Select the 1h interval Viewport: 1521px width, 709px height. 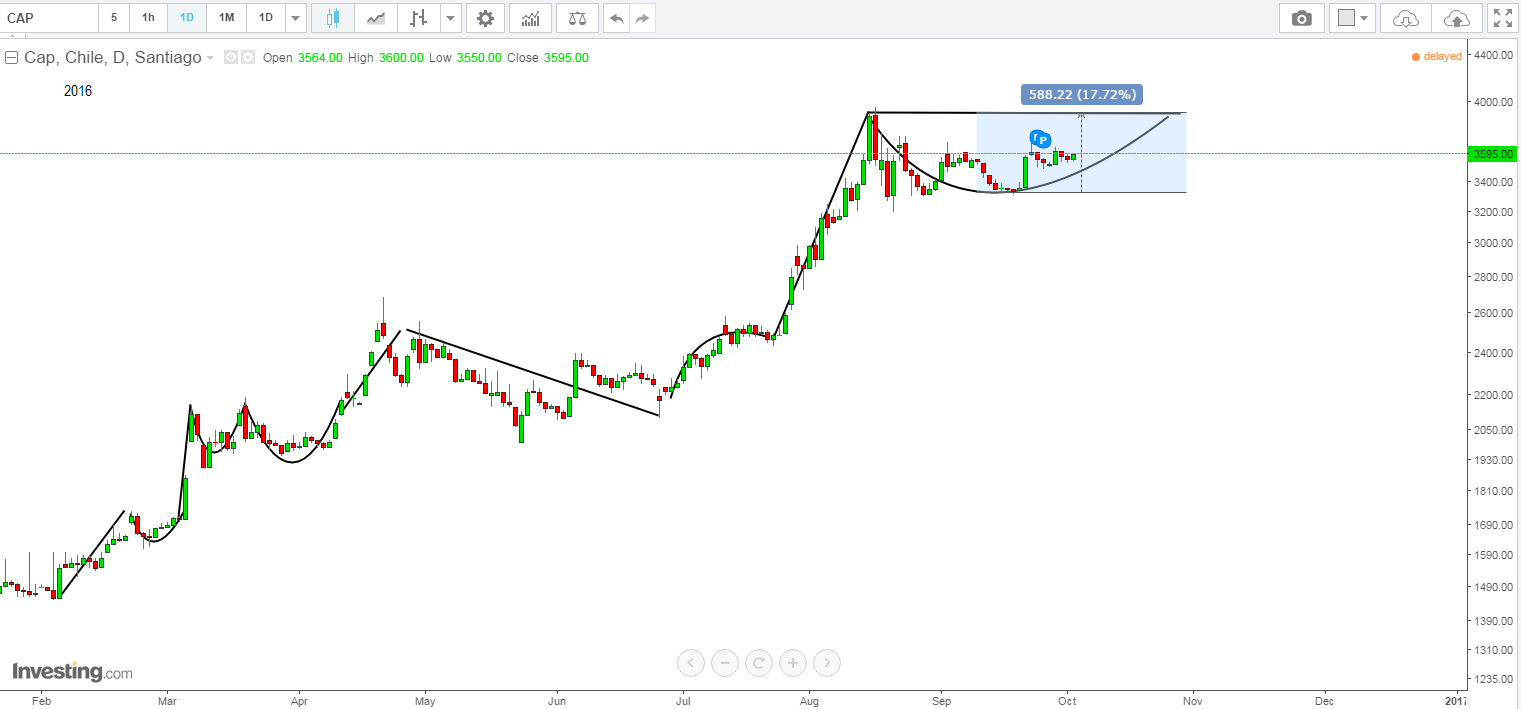pyautogui.click(x=148, y=18)
